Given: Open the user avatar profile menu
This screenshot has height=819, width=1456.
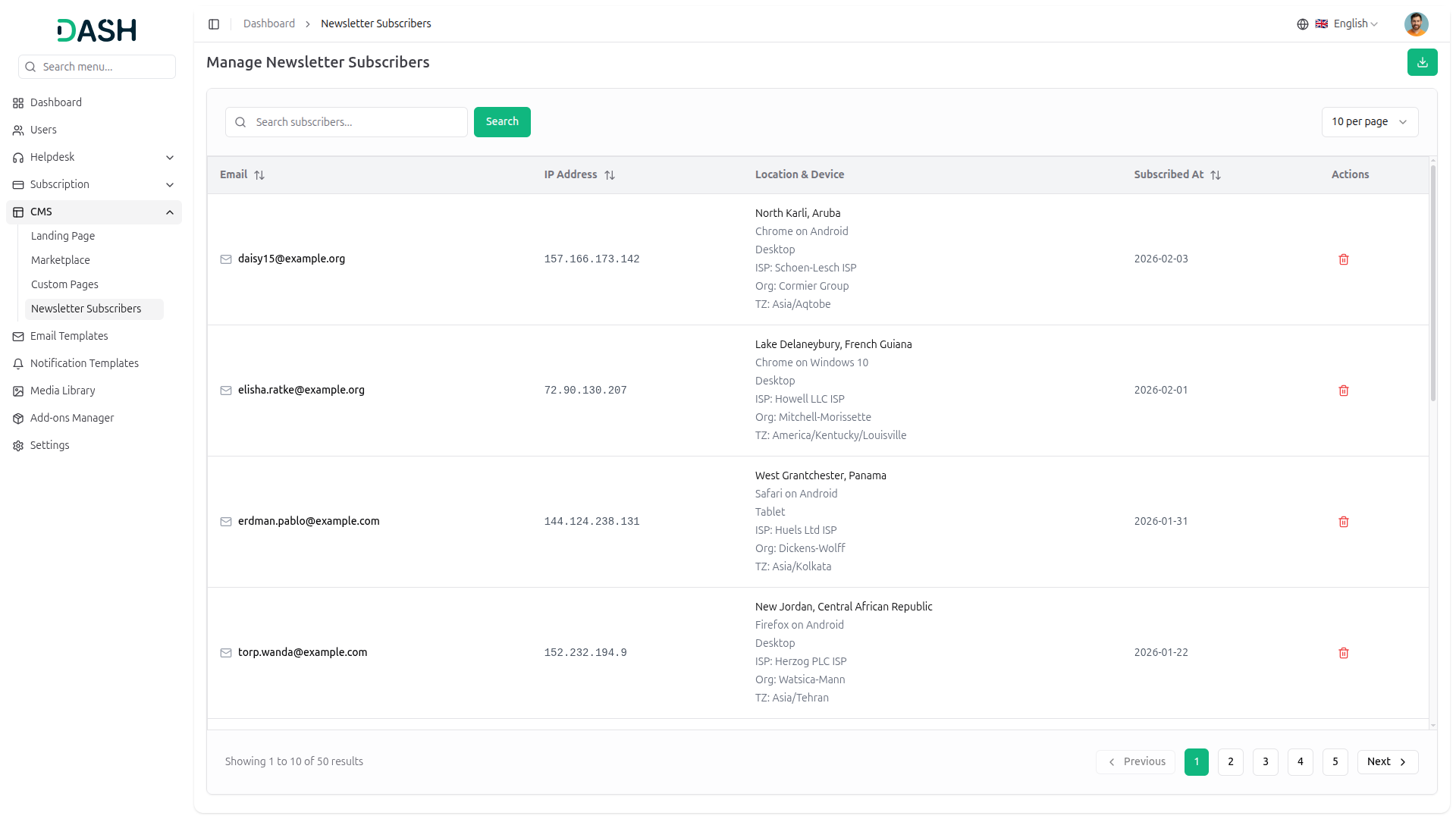Looking at the screenshot, I should pos(1415,24).
